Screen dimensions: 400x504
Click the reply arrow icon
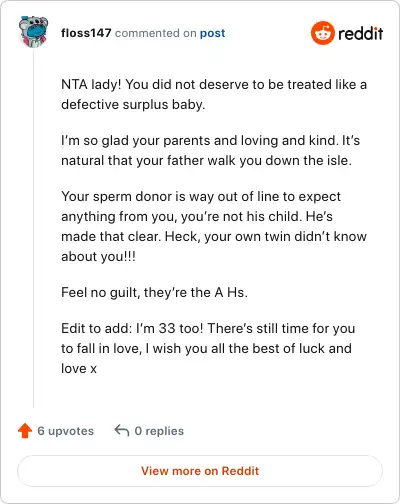click(x=122, y=431)
